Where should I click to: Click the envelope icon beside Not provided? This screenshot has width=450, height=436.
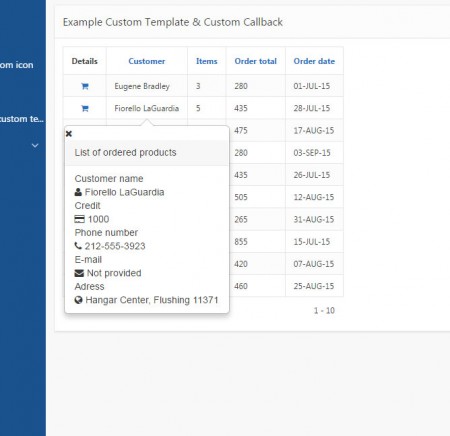79,273
